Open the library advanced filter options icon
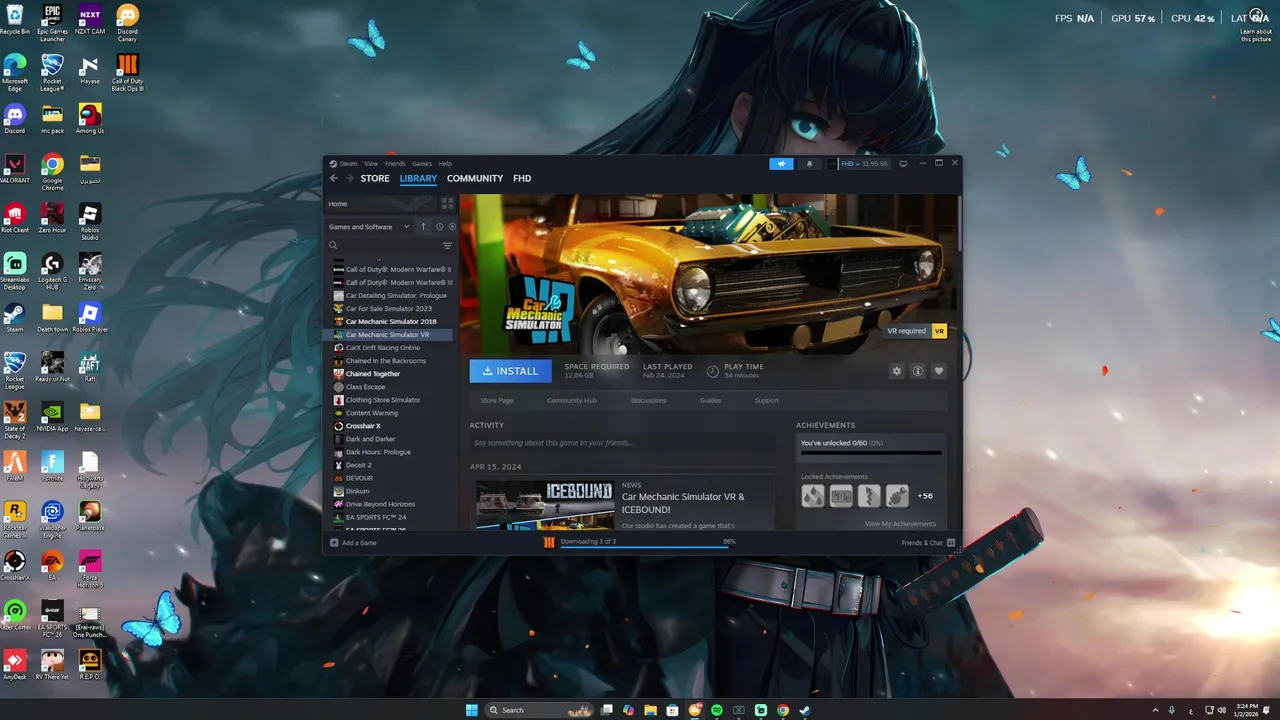The image size is (1280, 720). (447, 245)
